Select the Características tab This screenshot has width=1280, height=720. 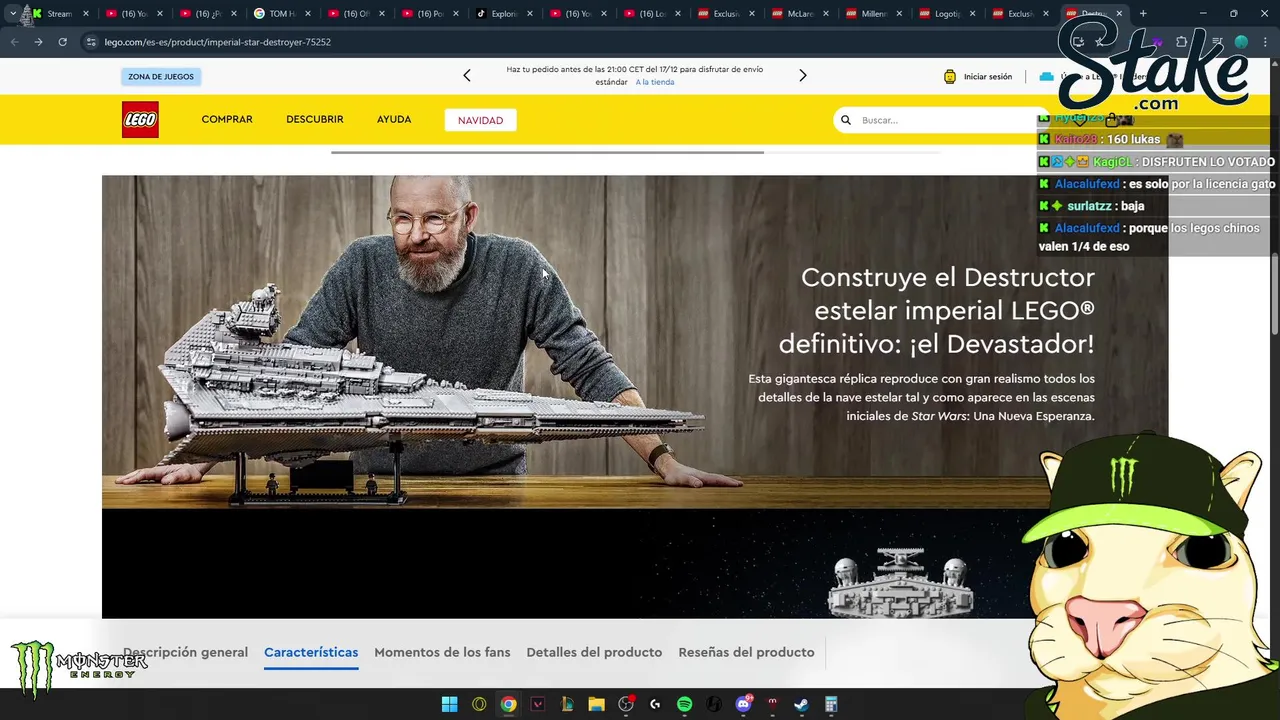tap(311, 652)
